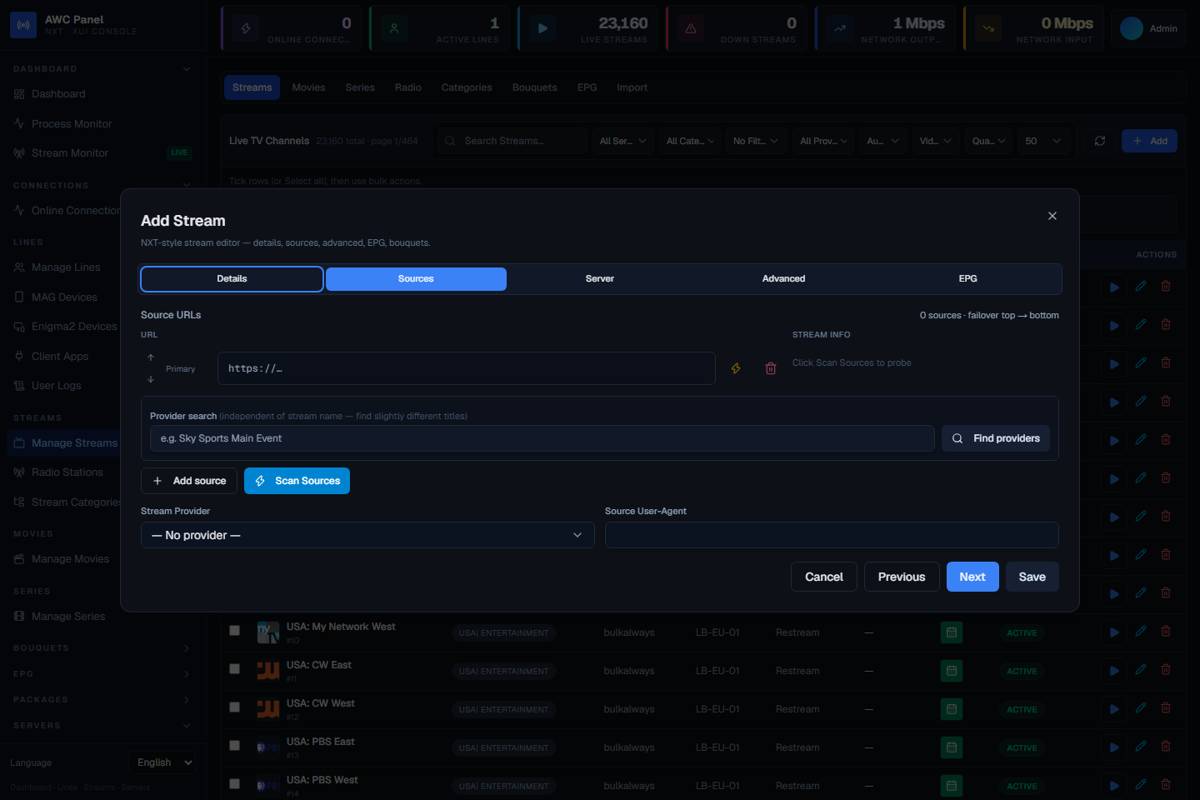Image resolution: width=1200 pixels, height=800 pixels.
Task: Close the Add Stream dialog
Action: 1052,216
